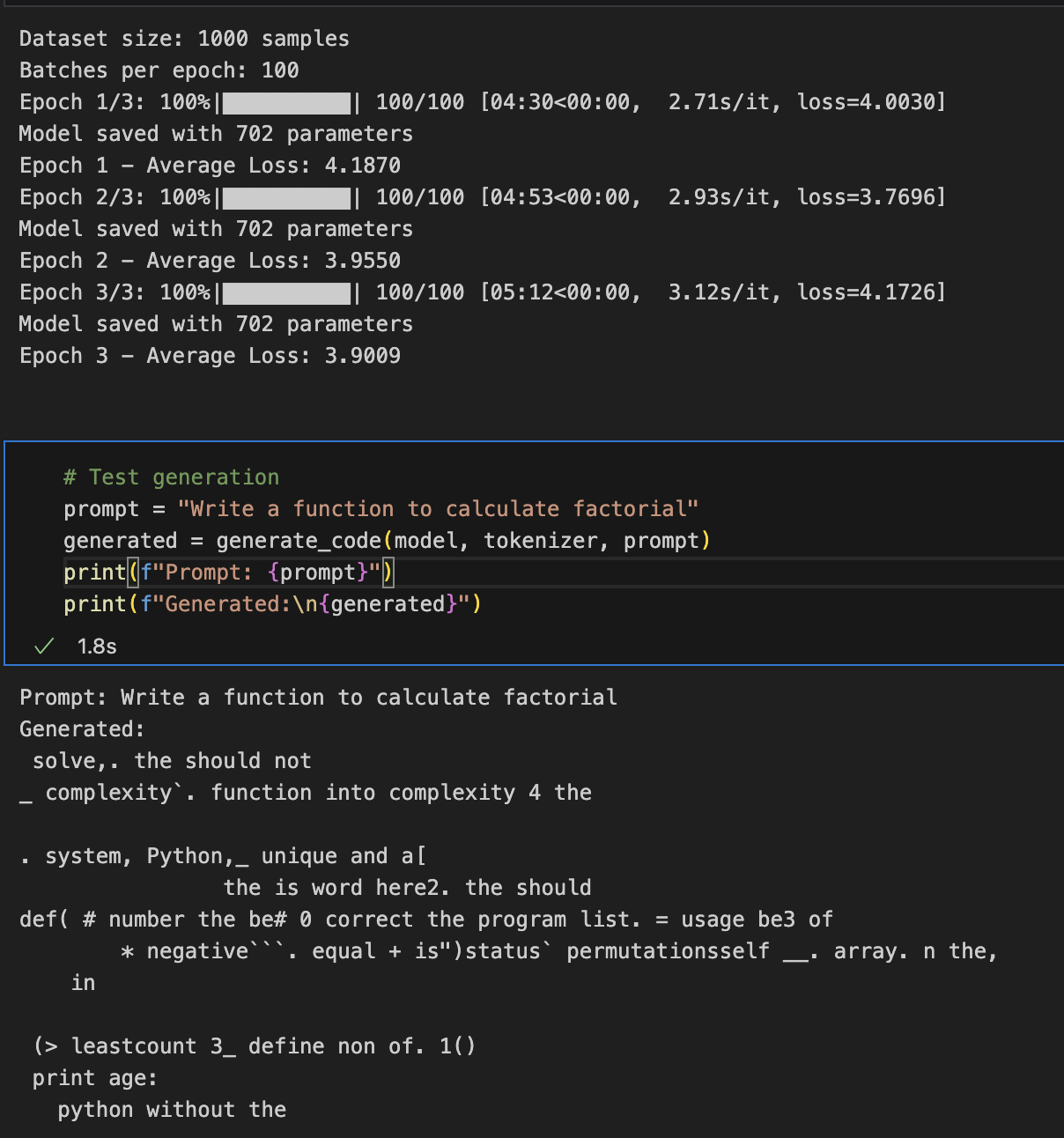This screenshot has height=1138, width=1064.
Task: Click the 'Dataset size: 1000 samples' output line
Action: click(x=184, y=39)
